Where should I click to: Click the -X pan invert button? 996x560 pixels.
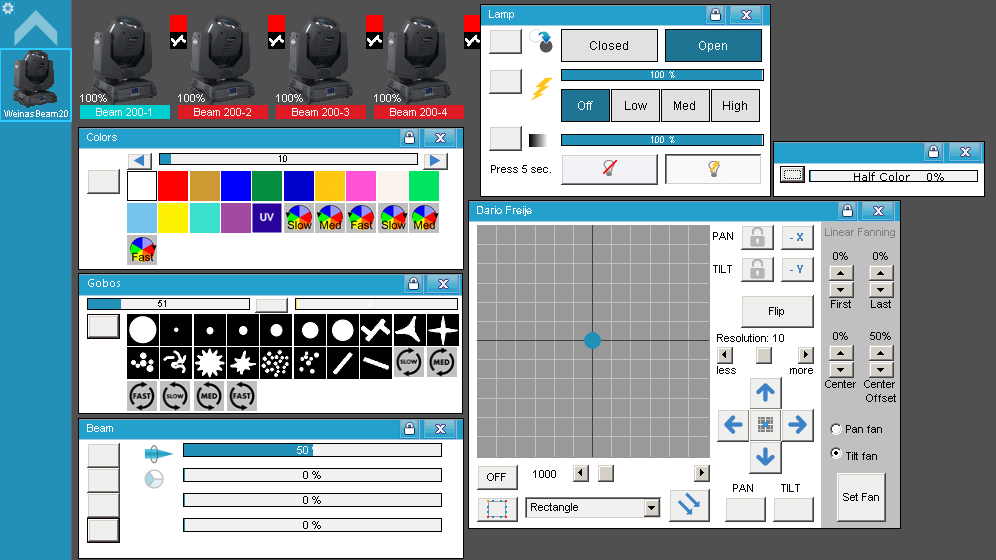tap(797, 237)
